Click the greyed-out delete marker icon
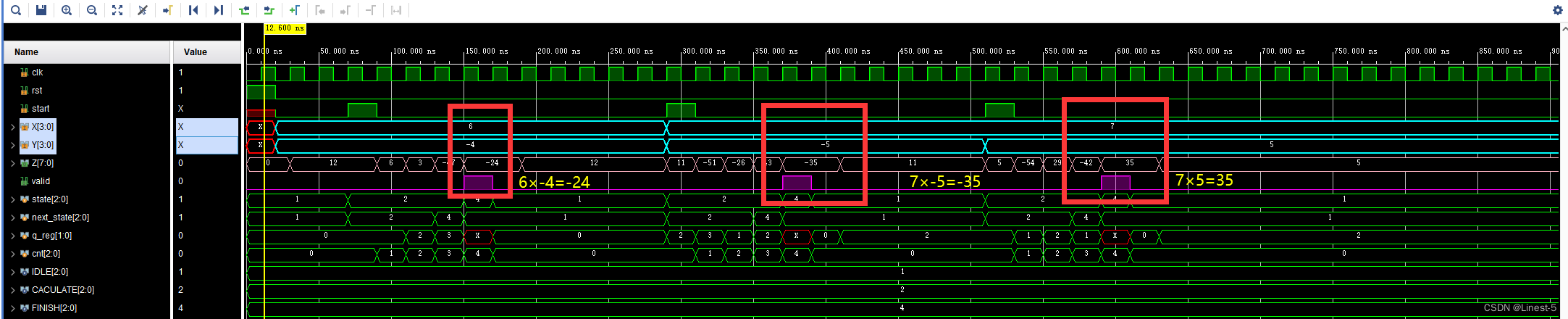The height and width of the screenshot is (319, 1568). (x=371, y=10)
